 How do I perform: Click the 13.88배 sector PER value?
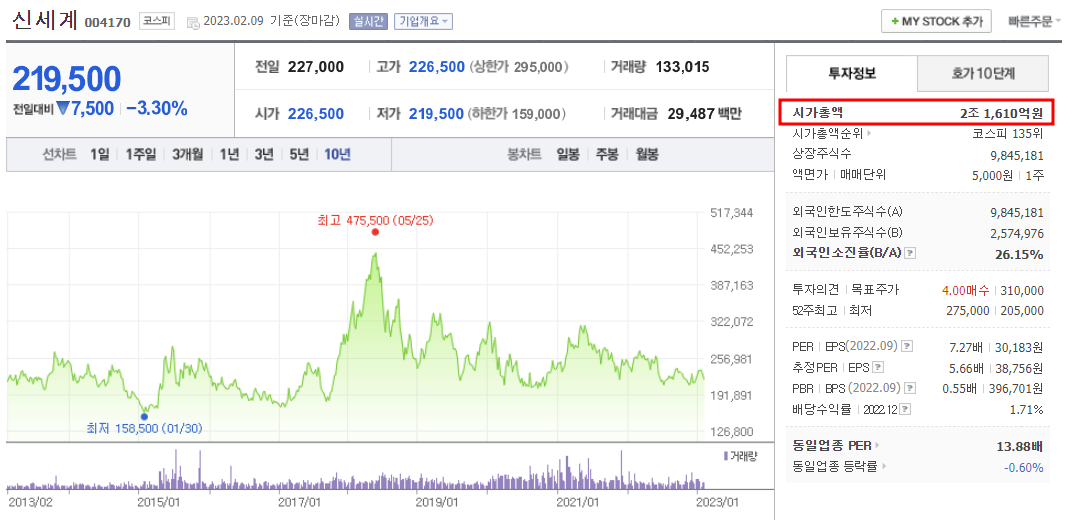click(1020, 446)
